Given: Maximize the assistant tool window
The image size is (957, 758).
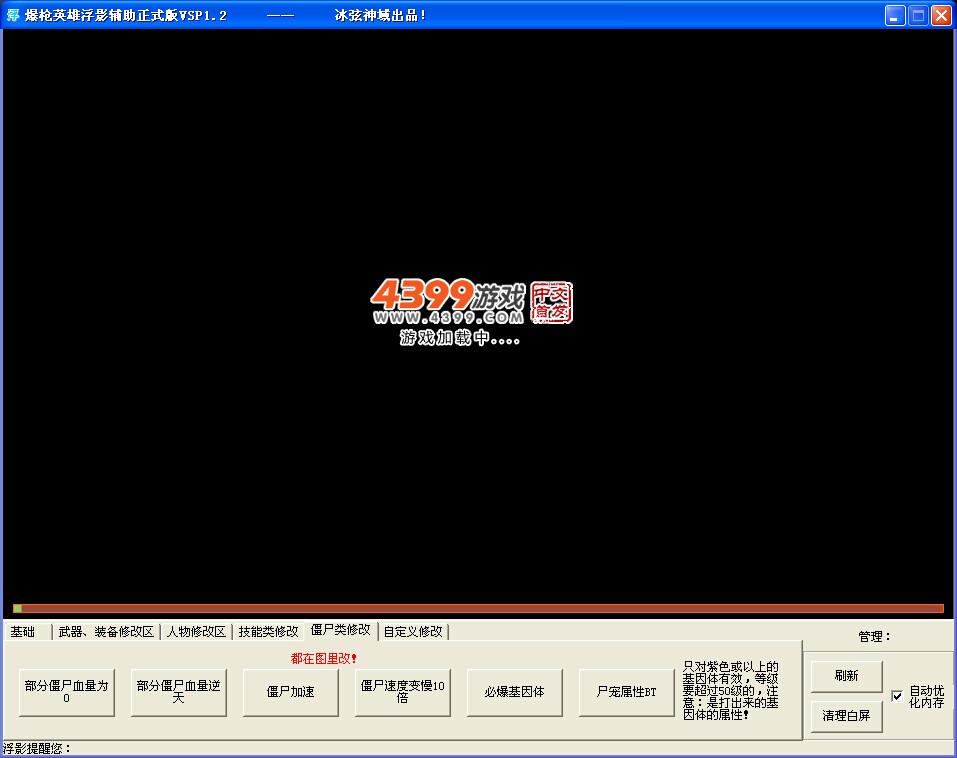Looking at the screenshot, I should click(918, 15).
